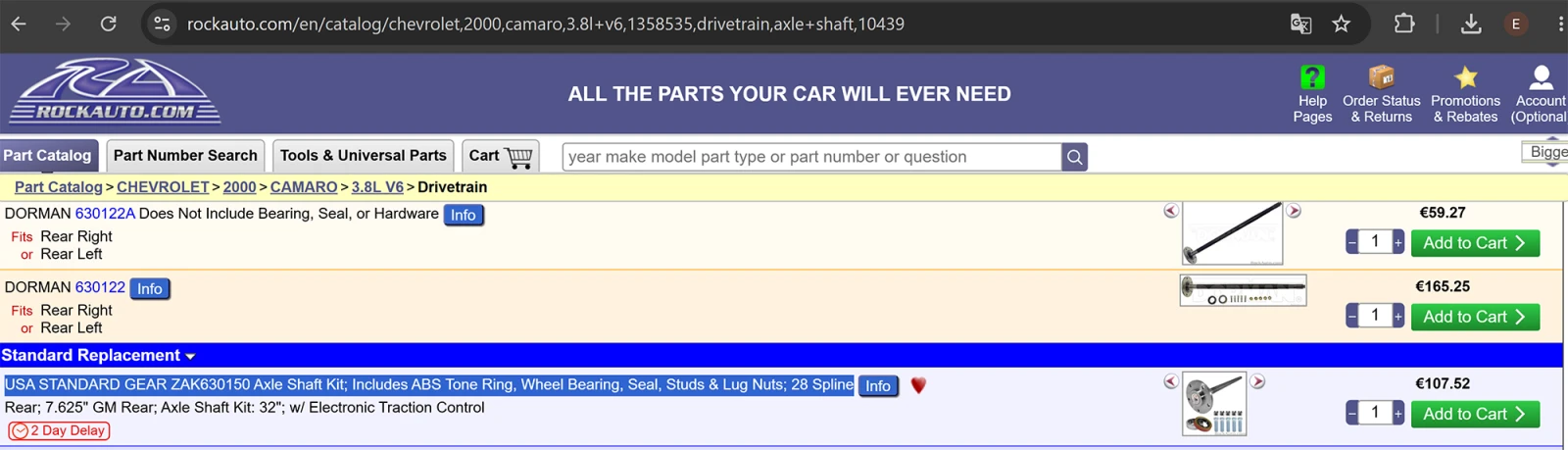Open the browser profile avatar E

pos(1516,24)
